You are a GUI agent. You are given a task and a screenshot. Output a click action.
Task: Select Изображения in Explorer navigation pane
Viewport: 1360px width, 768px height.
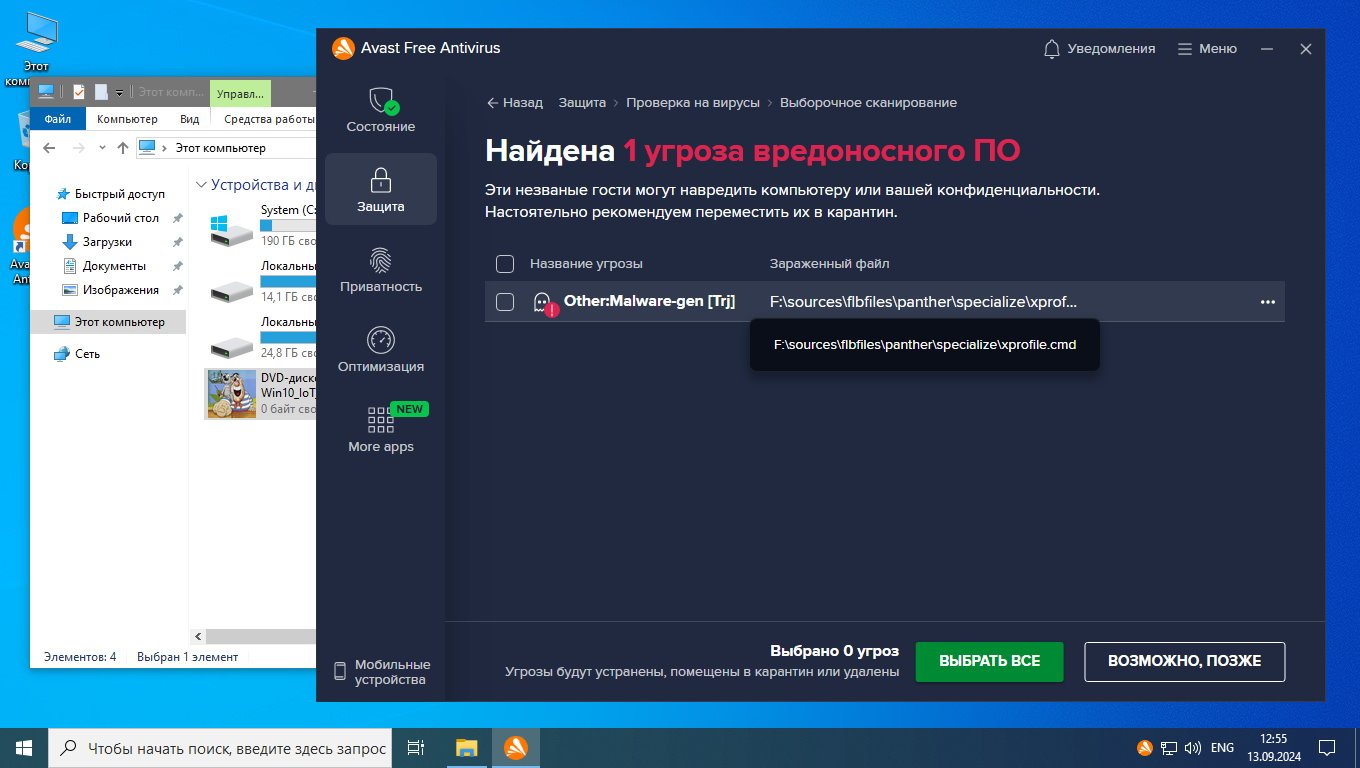pyautogui.click(x=120, y=290)
